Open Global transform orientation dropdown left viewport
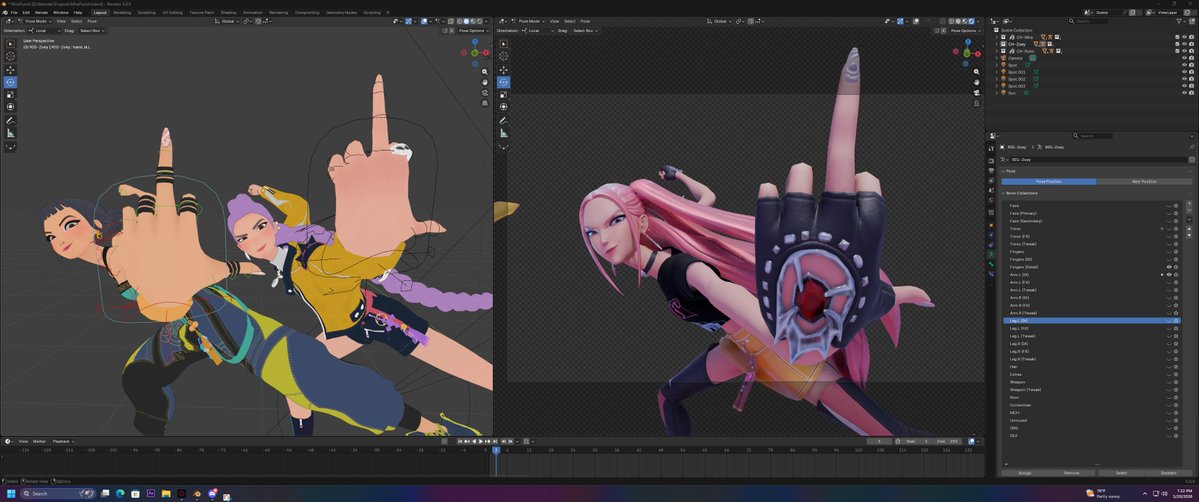This screenshot has height=502, width=1199. coord(228,21)
